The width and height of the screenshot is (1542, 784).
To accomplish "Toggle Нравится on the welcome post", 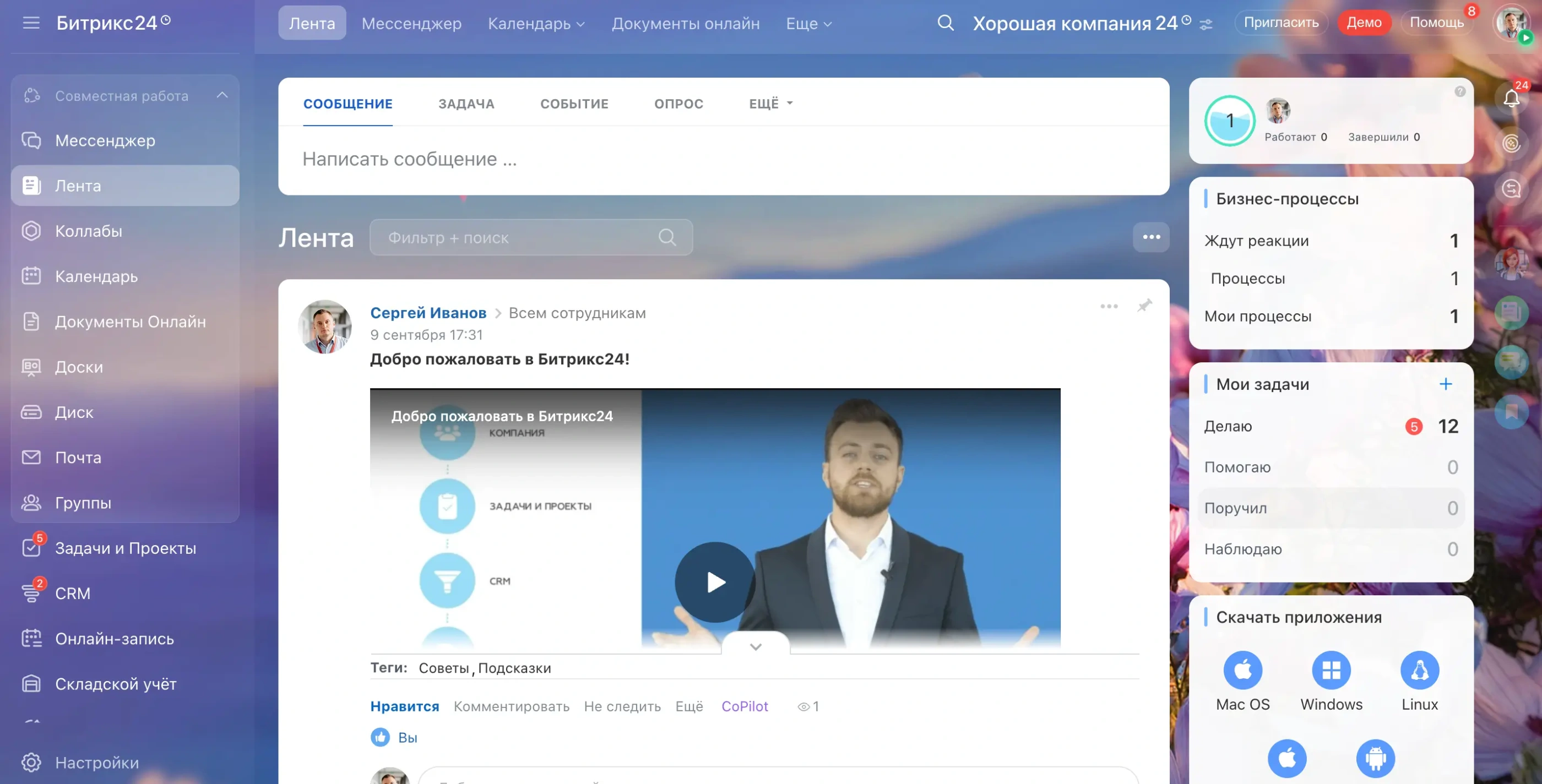I will [404, 706].
